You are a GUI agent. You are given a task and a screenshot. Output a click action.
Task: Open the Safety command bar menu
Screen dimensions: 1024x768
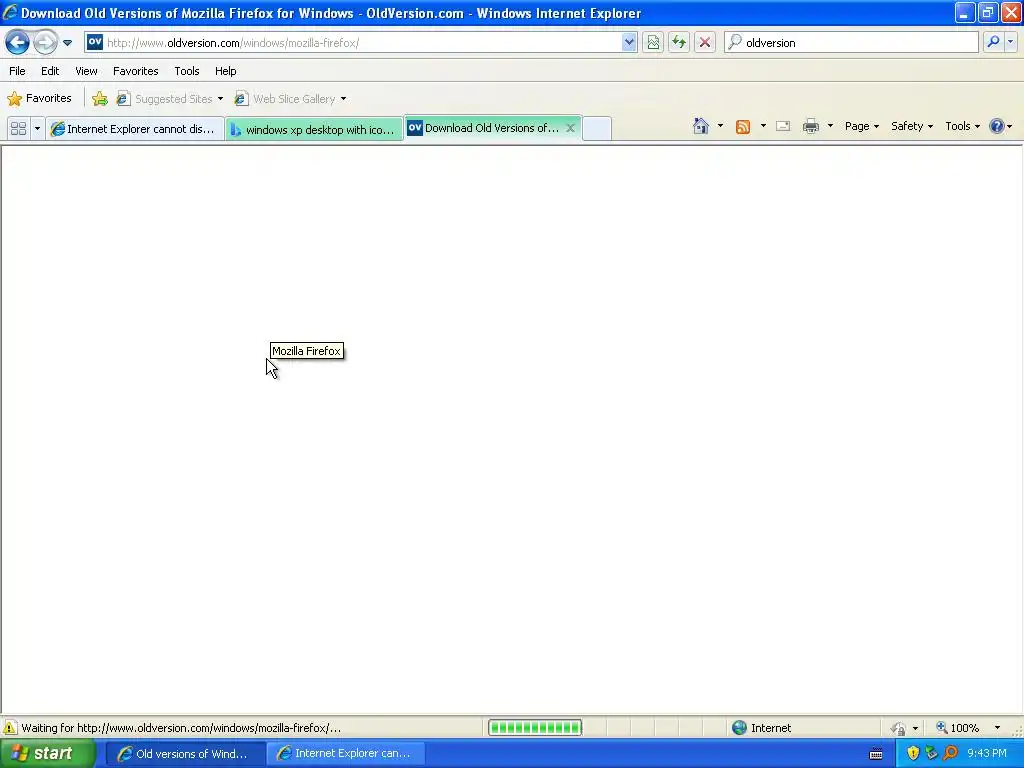(912, 126)
